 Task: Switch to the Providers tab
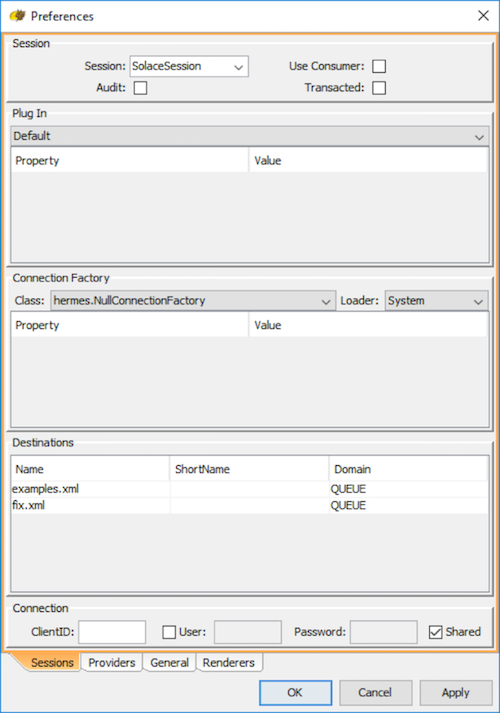pyautogui.click(x=112, y=663)
